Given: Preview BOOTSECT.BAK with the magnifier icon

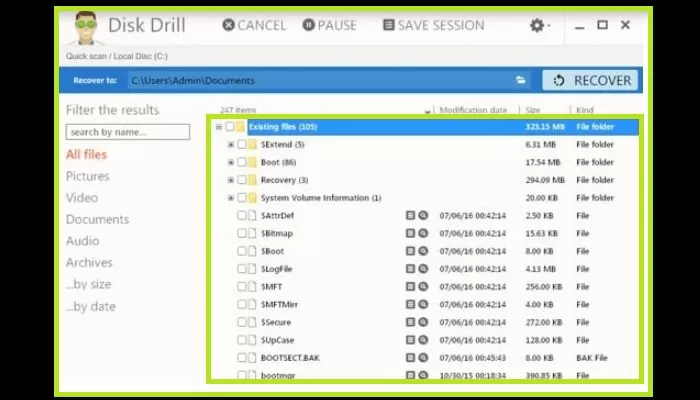Looking at the screenshot, I should tap(423, 358).
